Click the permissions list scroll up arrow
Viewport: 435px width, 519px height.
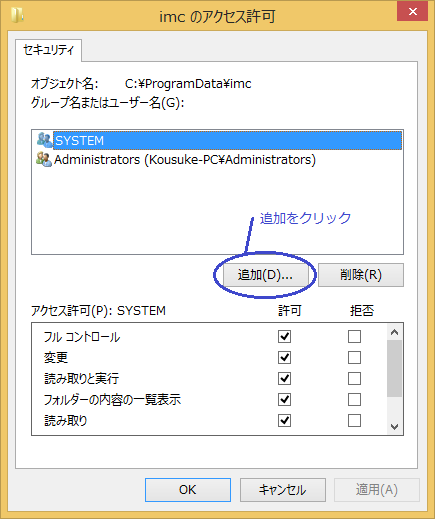395,332
